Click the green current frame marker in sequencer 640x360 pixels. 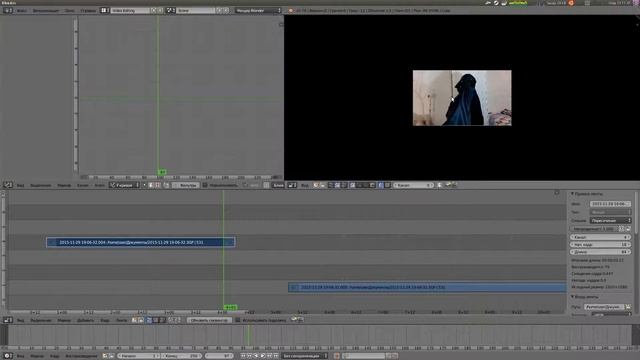tap(230, 307)
